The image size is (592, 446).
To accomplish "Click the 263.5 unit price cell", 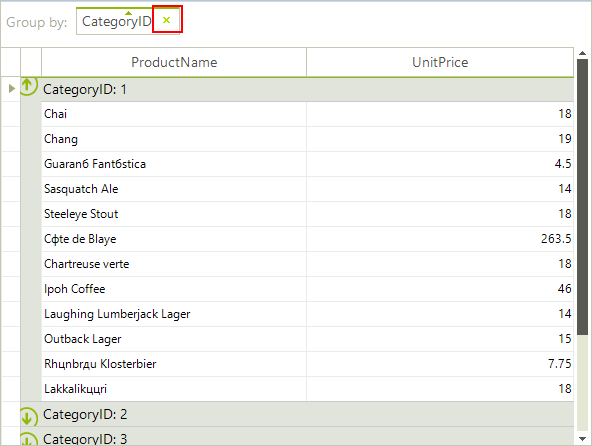I will click(440, 239).
